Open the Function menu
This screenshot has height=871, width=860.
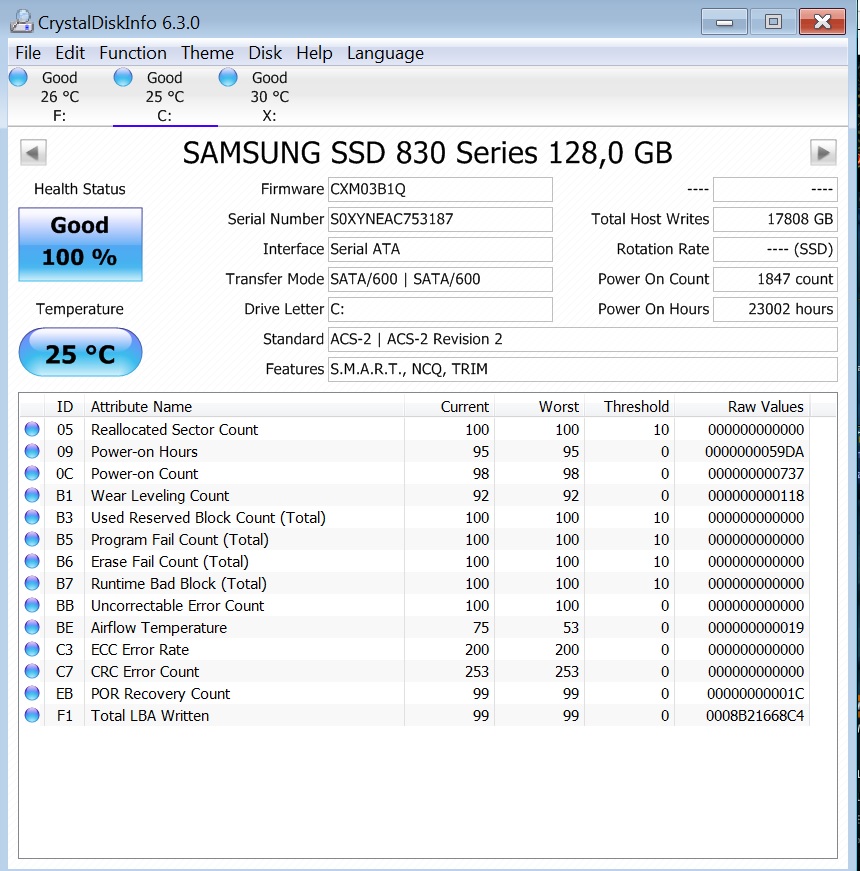[133, 53]
